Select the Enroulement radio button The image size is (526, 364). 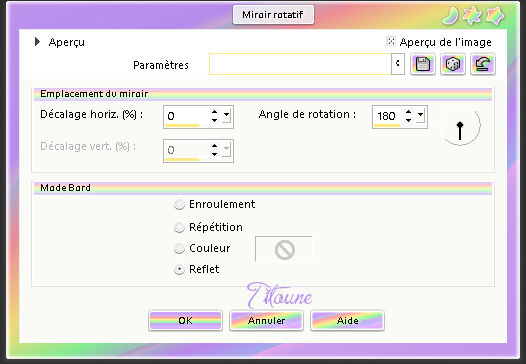[x=179, y=204]
